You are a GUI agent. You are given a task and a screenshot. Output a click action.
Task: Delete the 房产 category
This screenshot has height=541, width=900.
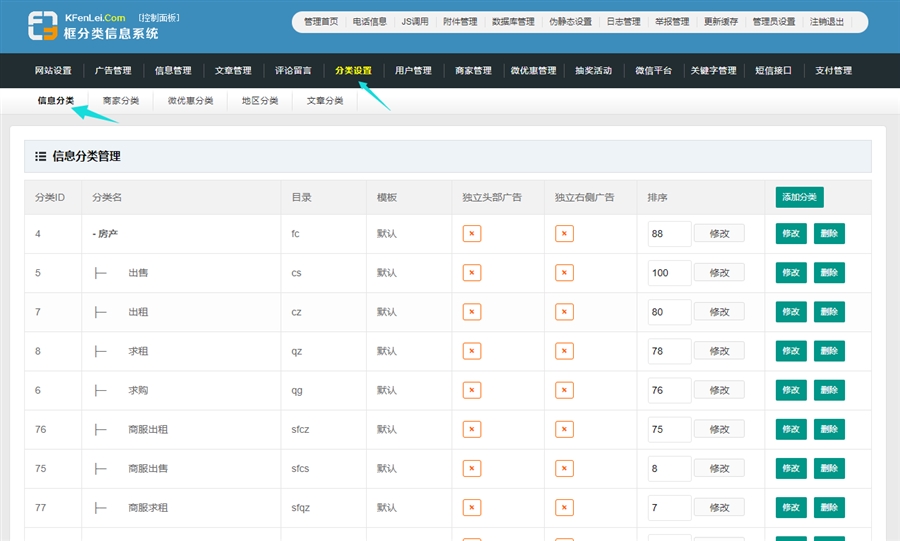point(829,233)
